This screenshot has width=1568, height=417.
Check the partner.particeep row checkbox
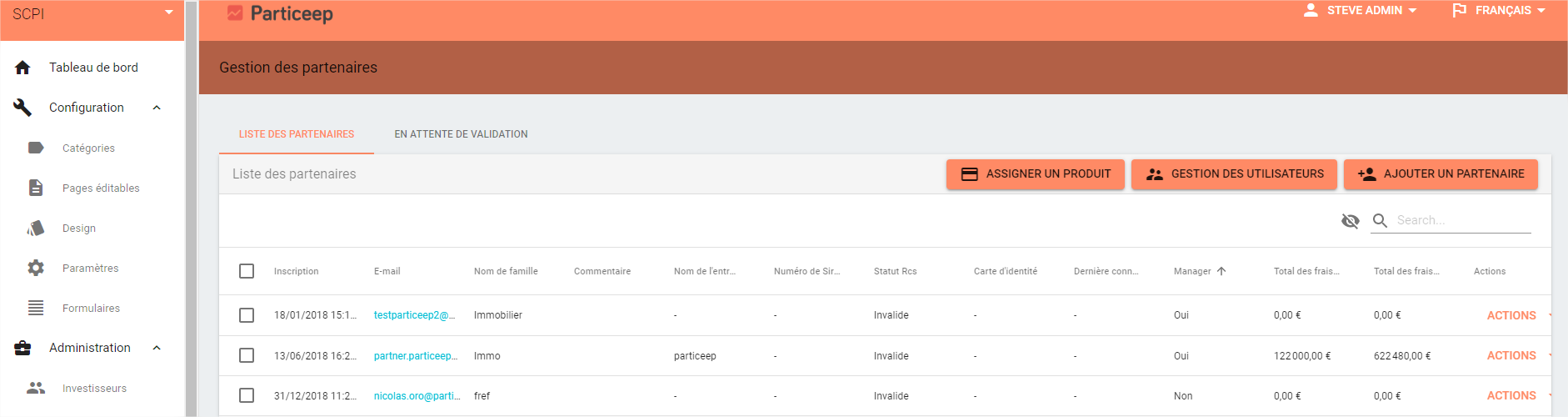coord(247,355)
